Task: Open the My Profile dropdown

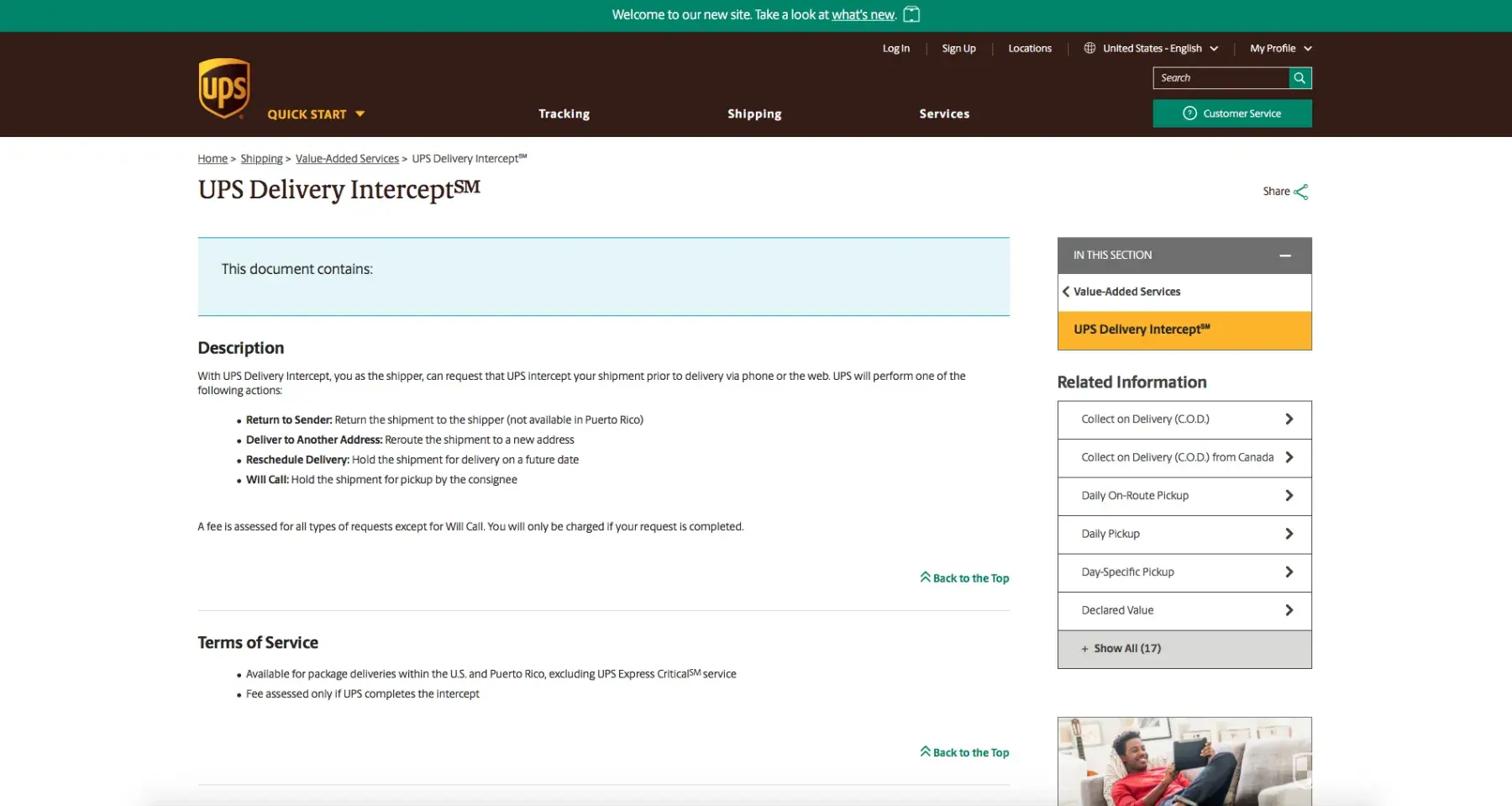Action: tap(1280, 48)
